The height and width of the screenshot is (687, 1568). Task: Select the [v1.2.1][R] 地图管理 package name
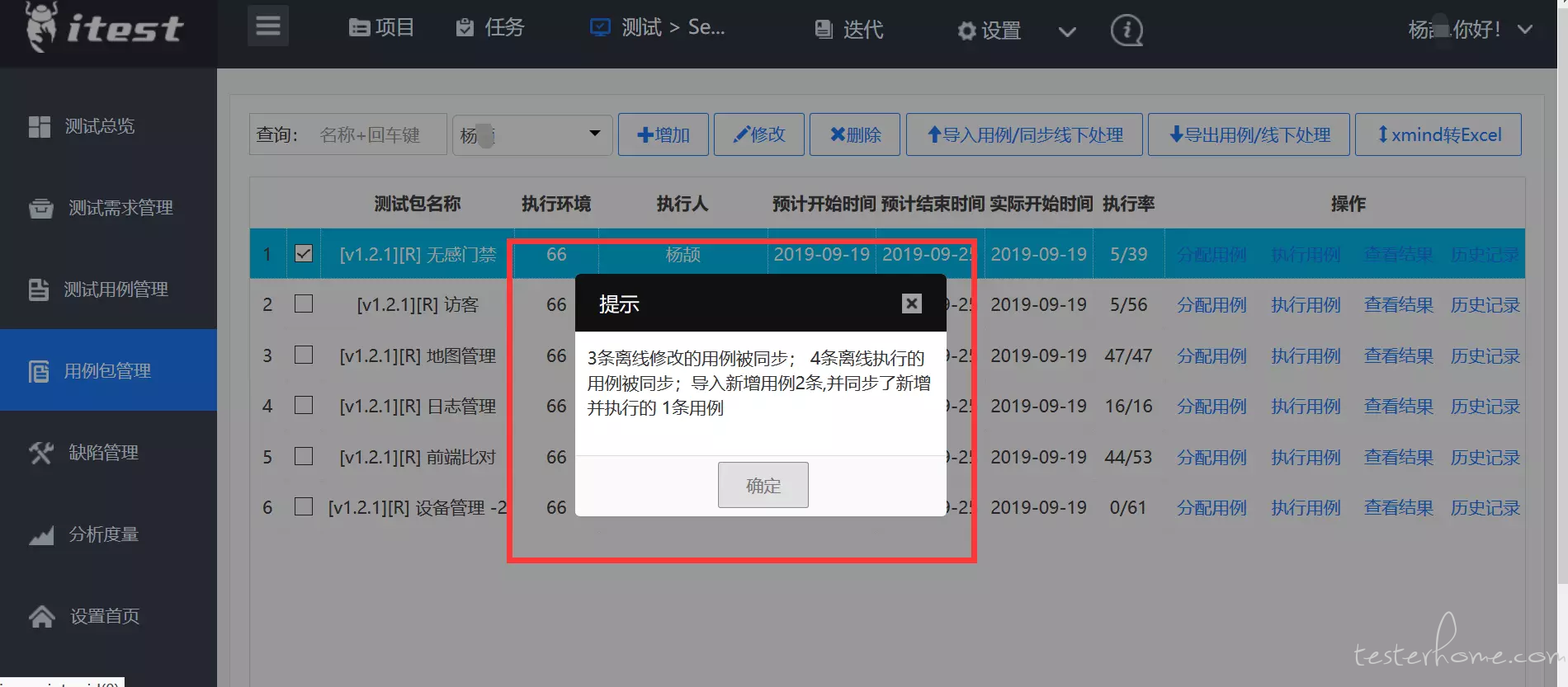418,356
